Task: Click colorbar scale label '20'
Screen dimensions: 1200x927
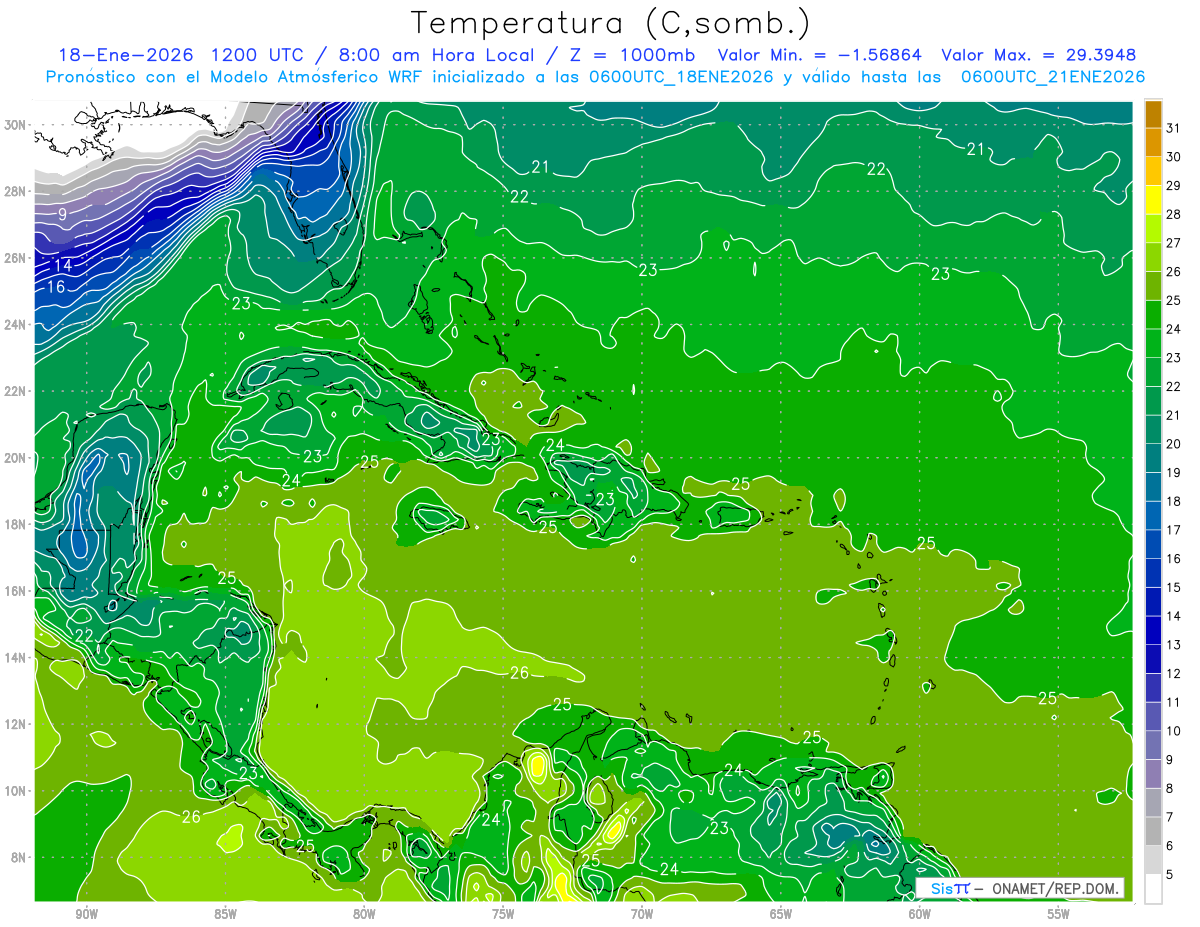Action: [x=1173, y=443]
